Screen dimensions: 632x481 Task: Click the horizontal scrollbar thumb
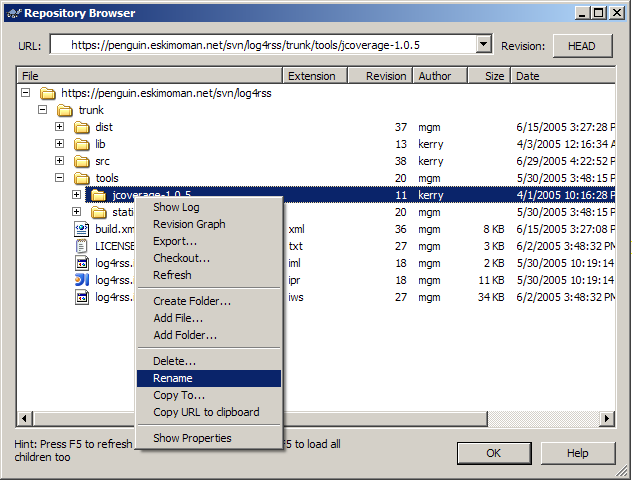pyautogui.click(x=260, y=419)
